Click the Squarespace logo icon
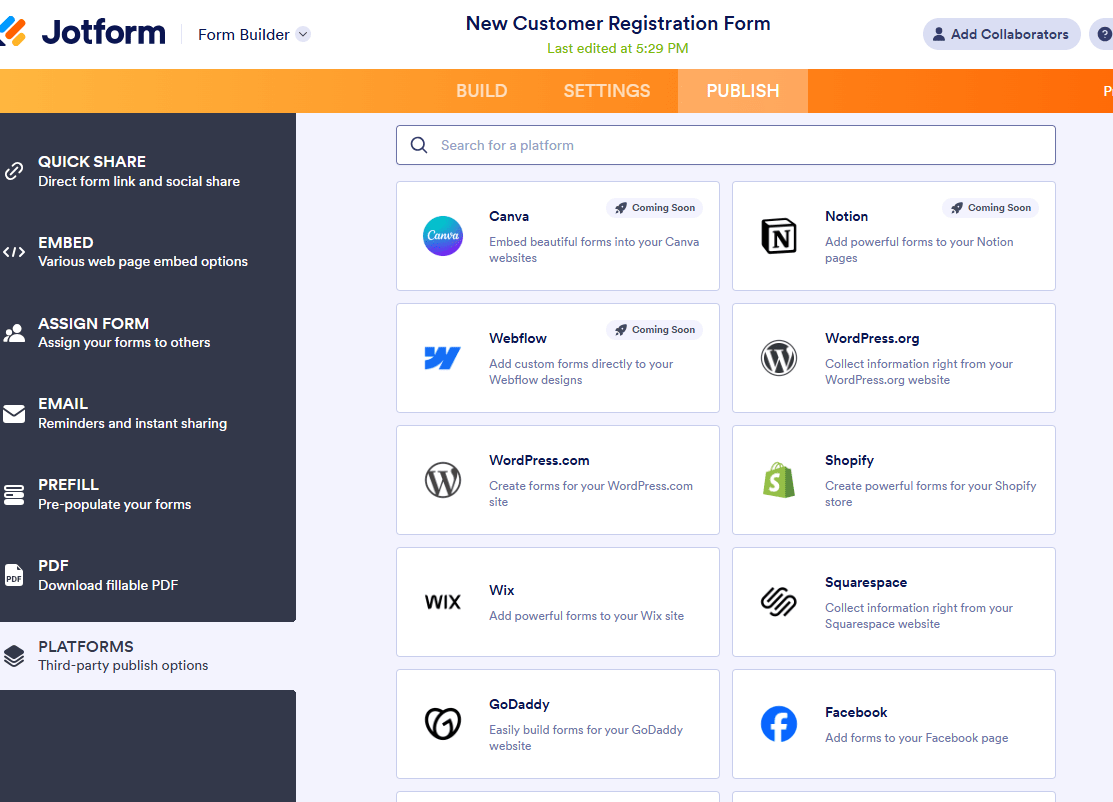The height and width of the screenshot is (802, 1113). click(779, 602)
